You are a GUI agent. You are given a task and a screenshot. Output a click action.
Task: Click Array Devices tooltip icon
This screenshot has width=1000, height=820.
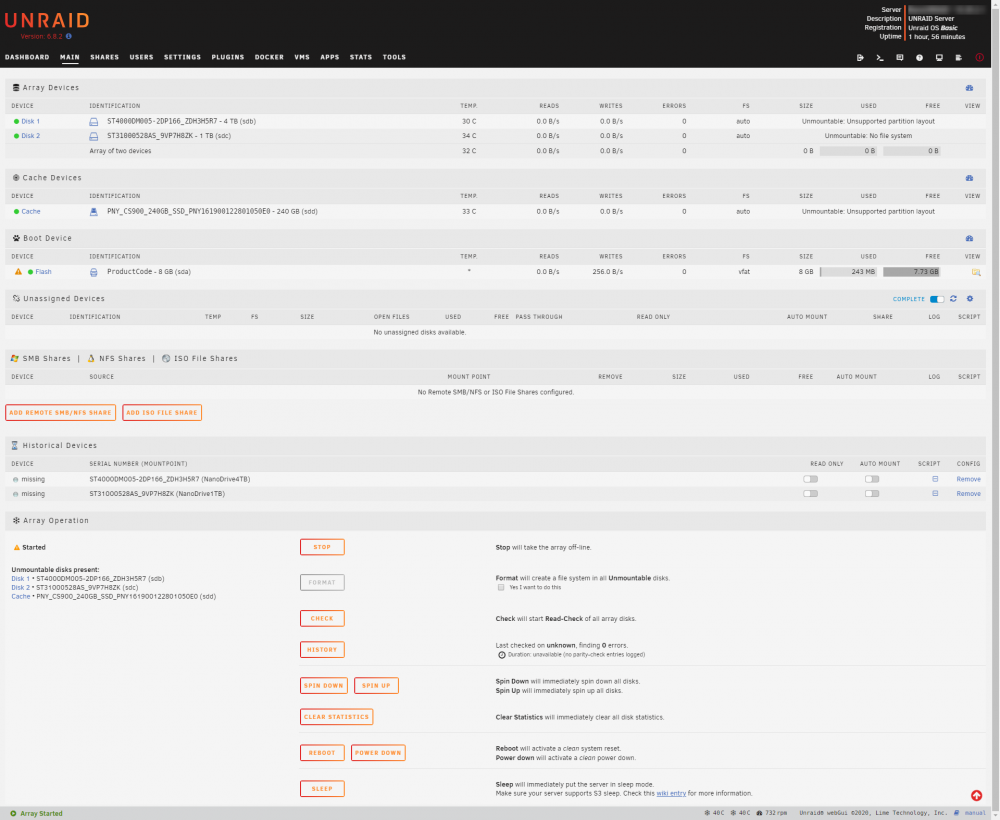click(969, 88)
